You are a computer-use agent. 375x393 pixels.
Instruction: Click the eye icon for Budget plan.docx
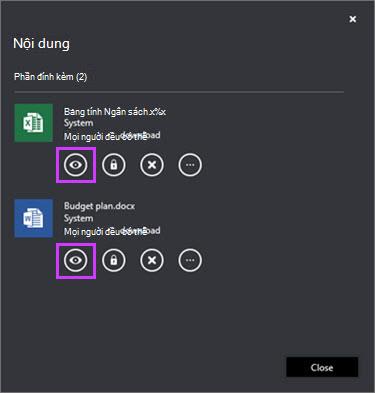click(76, 260)
